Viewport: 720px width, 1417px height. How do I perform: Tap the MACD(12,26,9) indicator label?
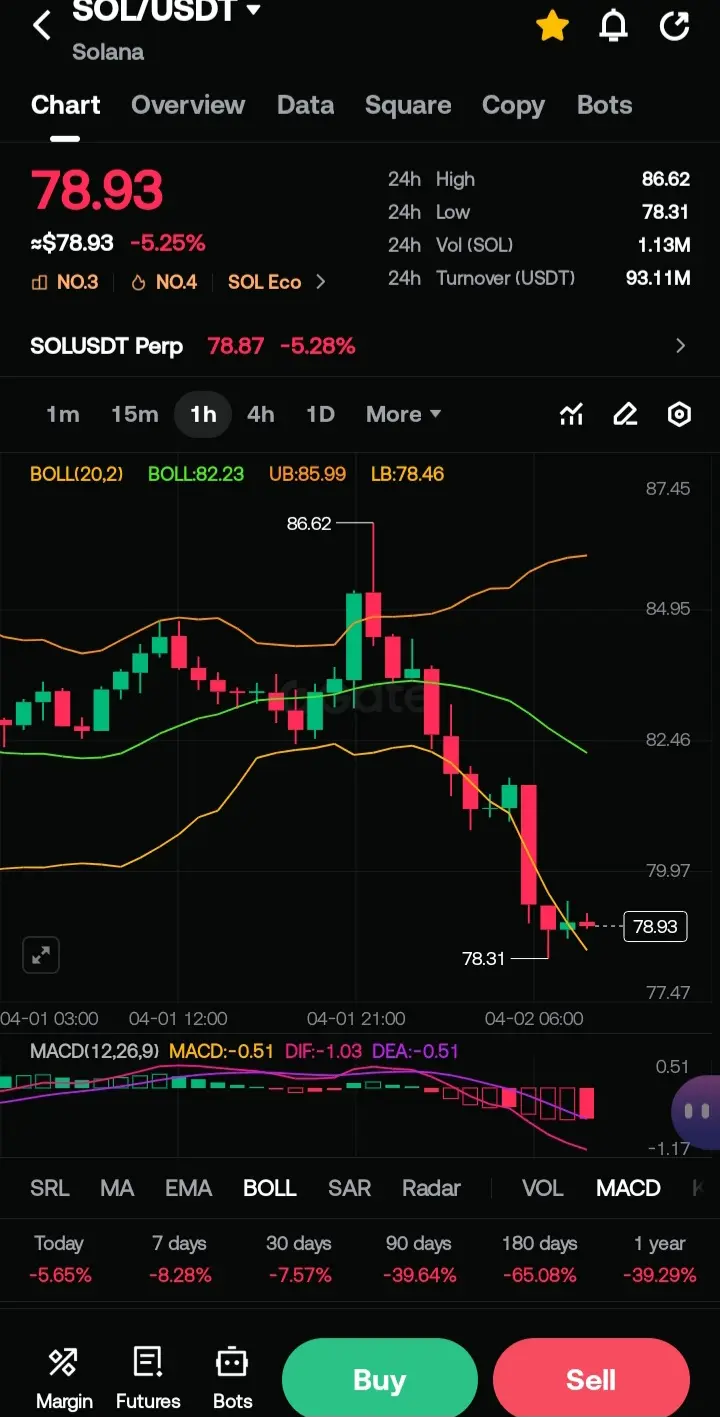point(95,1051)
